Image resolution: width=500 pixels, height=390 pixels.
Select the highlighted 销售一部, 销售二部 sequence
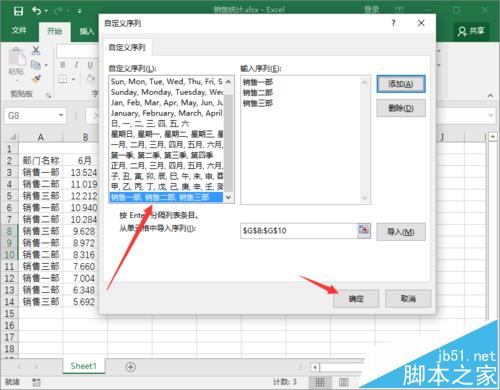pyautogui.click(x=166, y=197)
